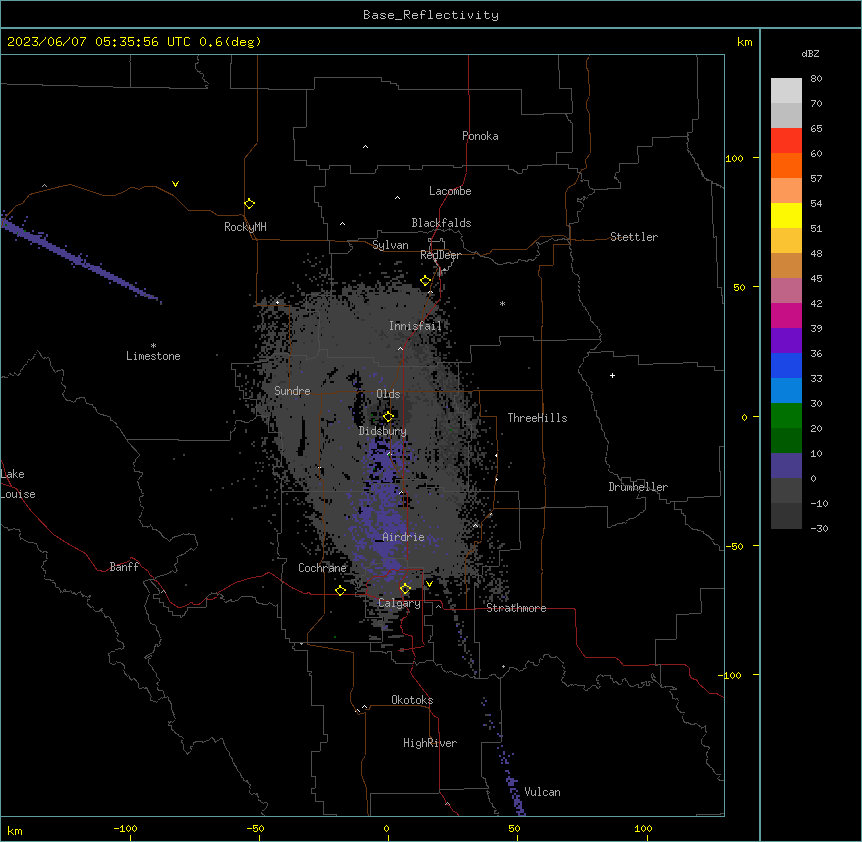Click the Sylvan label on map
This screenshot has width=862, height=842.
pos(390,245)
